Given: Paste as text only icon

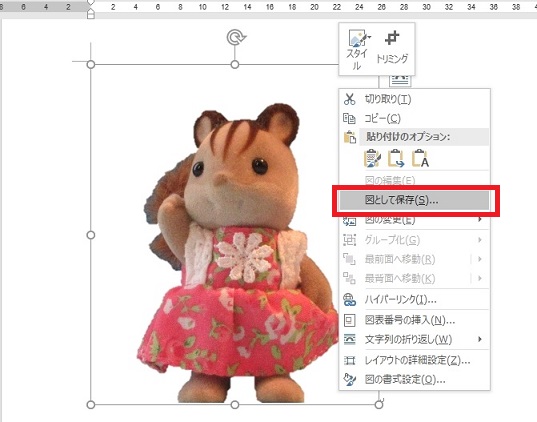Looking at the screenshot, I should point(421,159).
